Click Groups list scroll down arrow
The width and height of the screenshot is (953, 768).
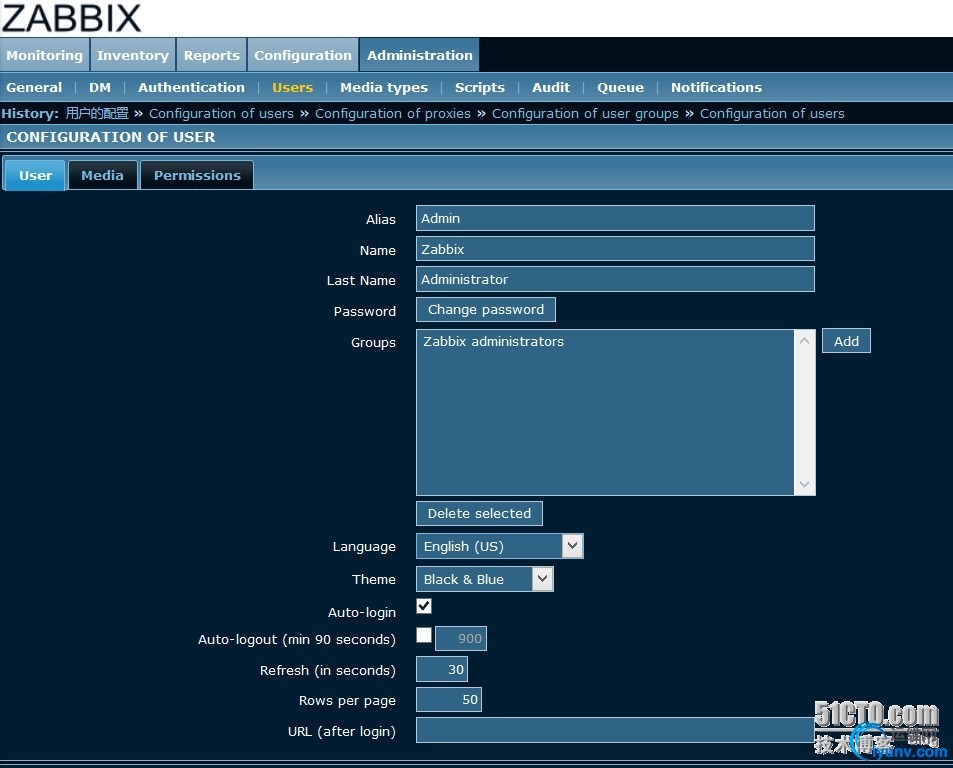[x=804, y=484]
